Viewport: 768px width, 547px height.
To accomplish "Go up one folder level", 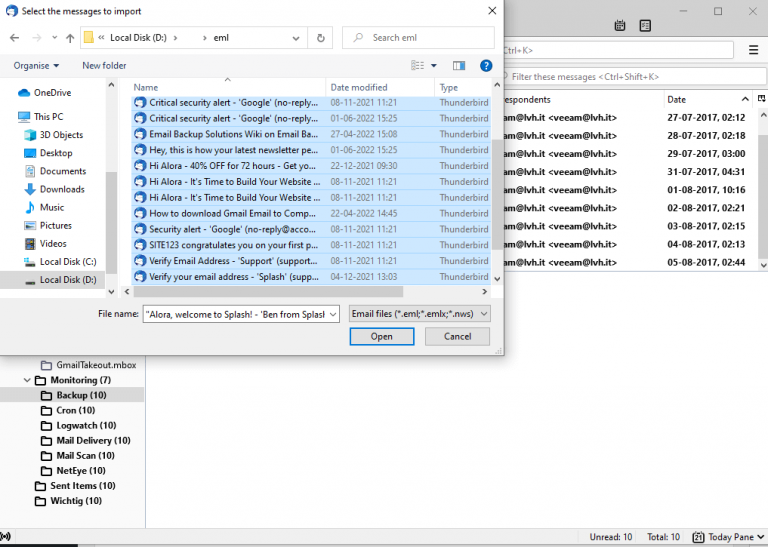I will point(70,38).
